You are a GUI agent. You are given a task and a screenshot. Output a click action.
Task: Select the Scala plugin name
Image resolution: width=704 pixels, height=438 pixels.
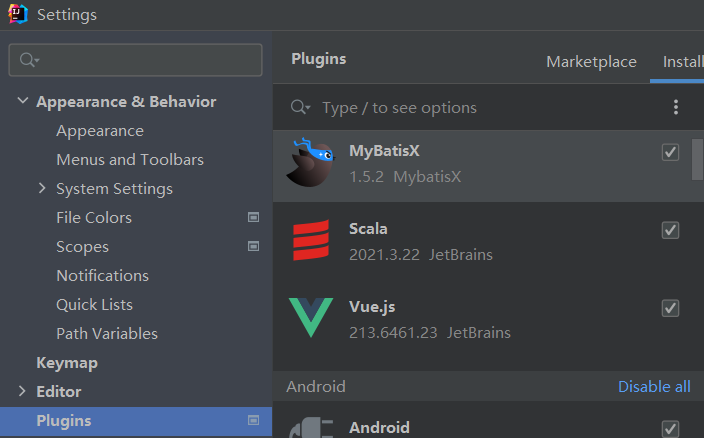(368, 229)
